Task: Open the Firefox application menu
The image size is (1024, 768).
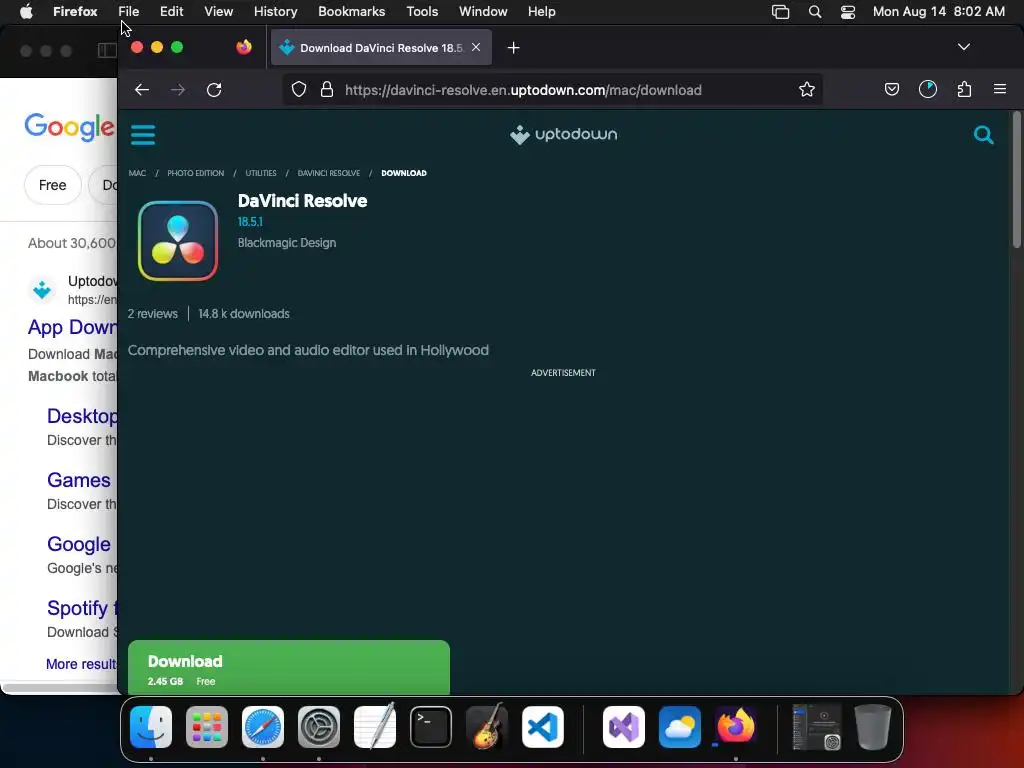Action: pyautogui.click(x=999, y=89)
